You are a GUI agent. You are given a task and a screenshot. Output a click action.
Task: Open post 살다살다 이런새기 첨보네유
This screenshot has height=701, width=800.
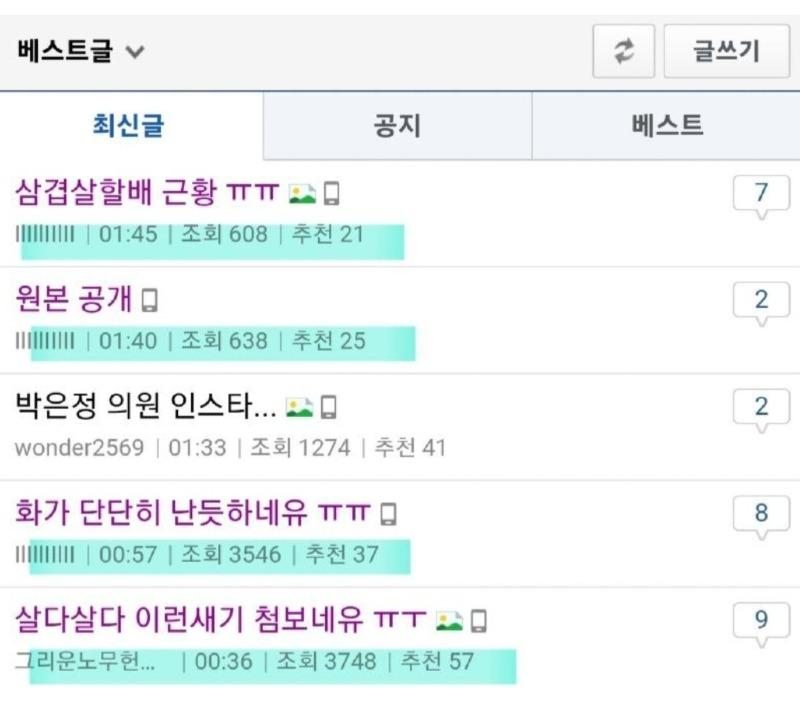click(x=220, y=619)
